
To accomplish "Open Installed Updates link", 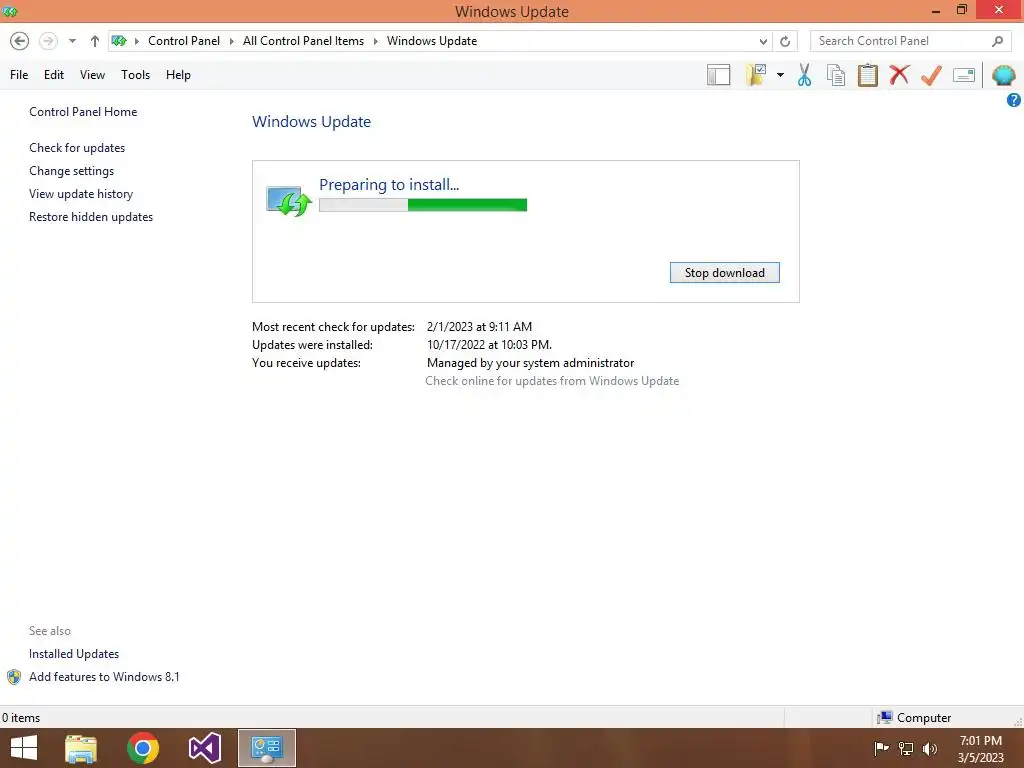I will point(74,654).
